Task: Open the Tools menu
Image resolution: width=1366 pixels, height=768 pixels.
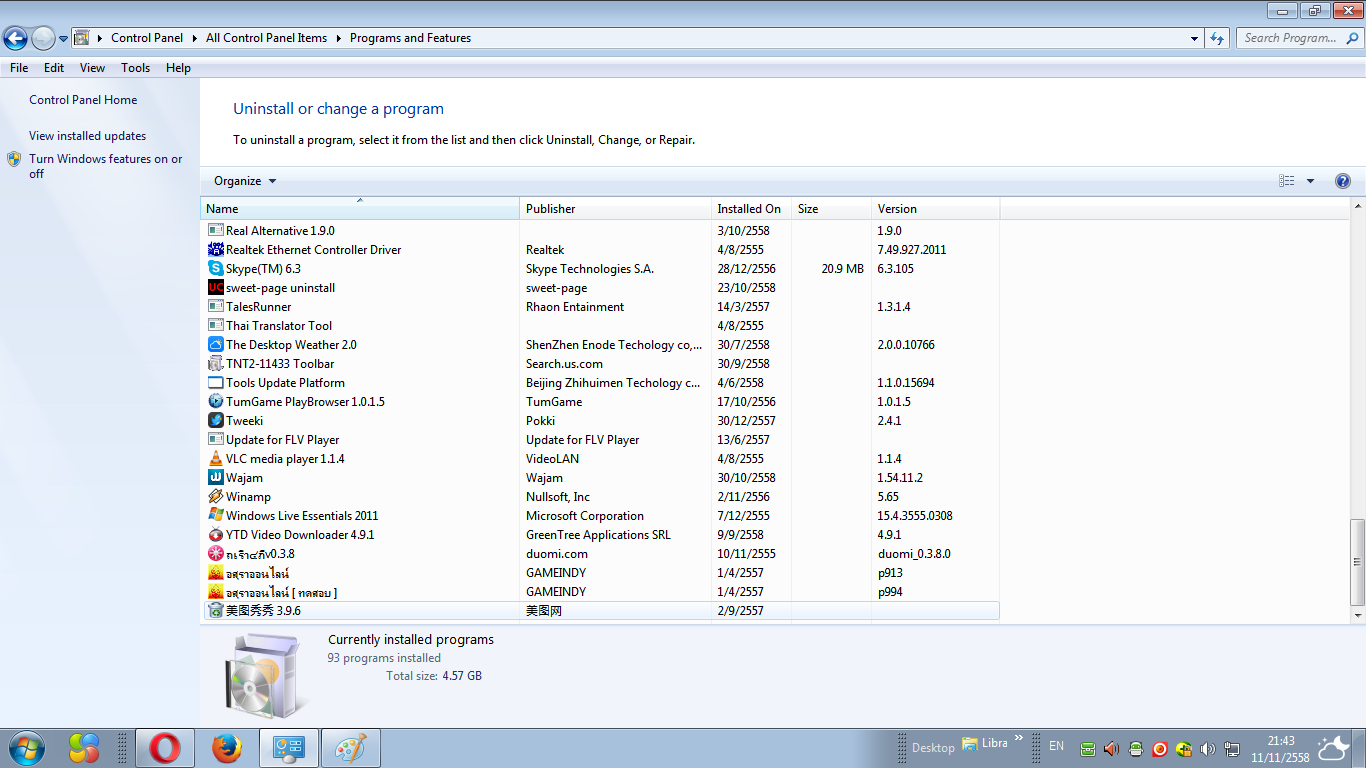Action: (x=136, y=68)
